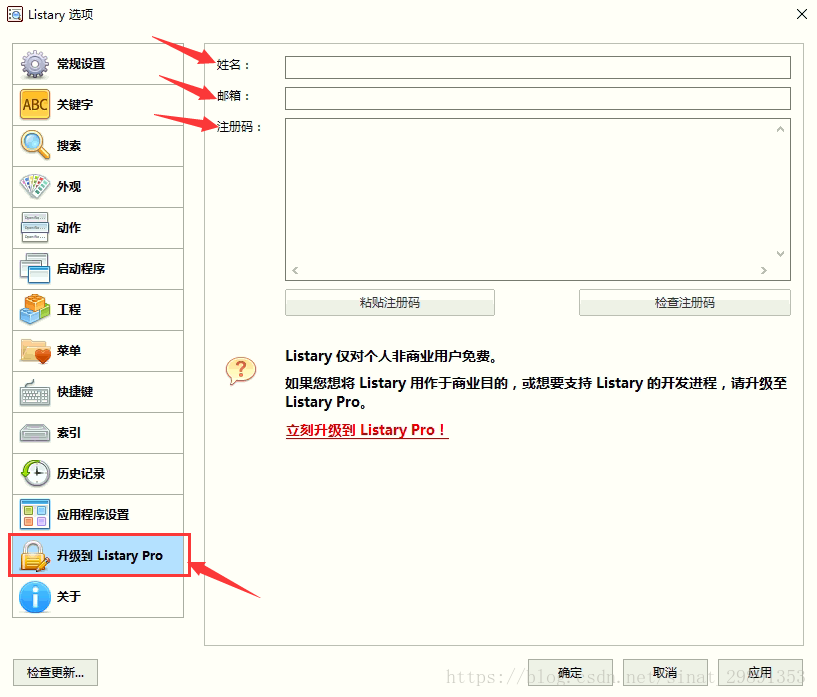Click the list icon for 动作
817x697 pixels.
point(35,228)
